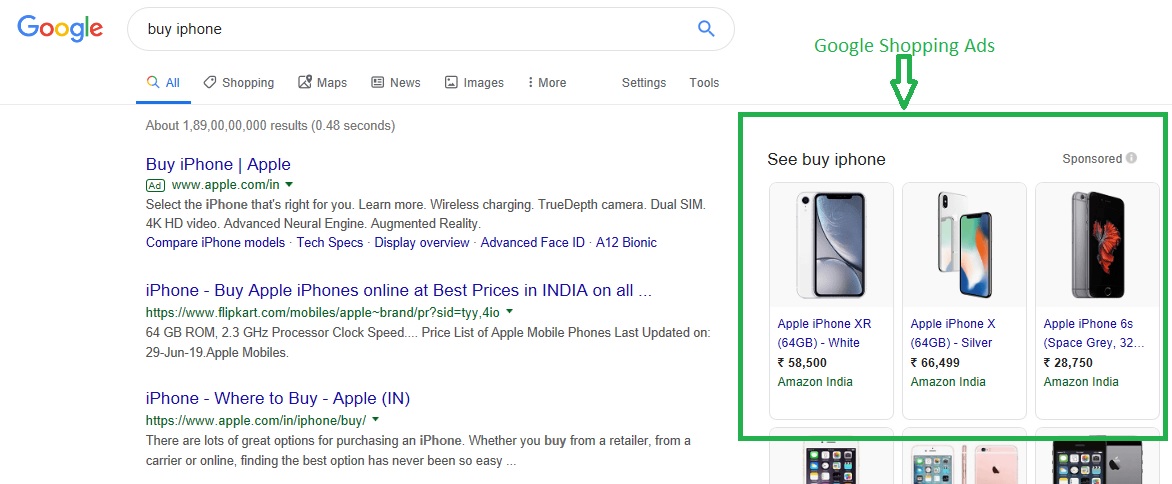This screenshot has height=484, width=1172.
Task: Open iPhone - Where to Buy result
Action: (x=278, y=398)
